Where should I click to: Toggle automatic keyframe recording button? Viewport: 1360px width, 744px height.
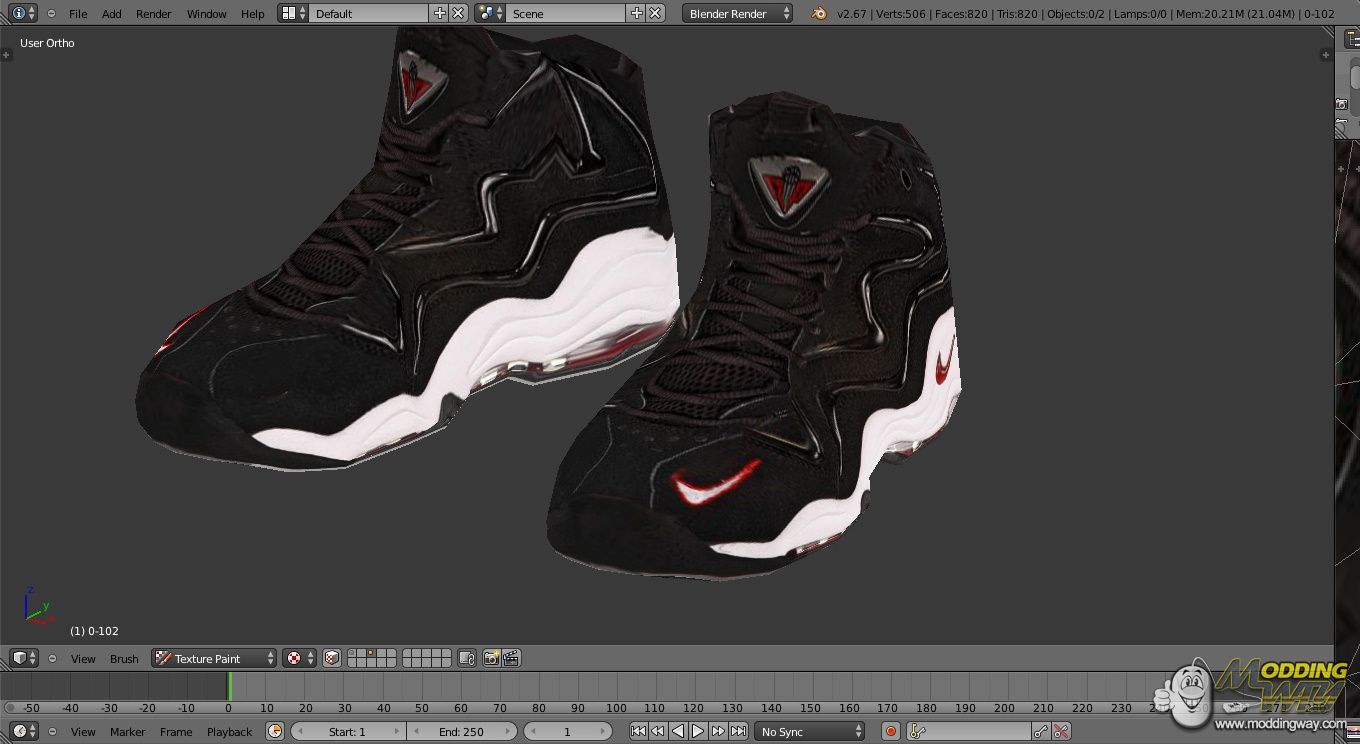coord(890,732)
